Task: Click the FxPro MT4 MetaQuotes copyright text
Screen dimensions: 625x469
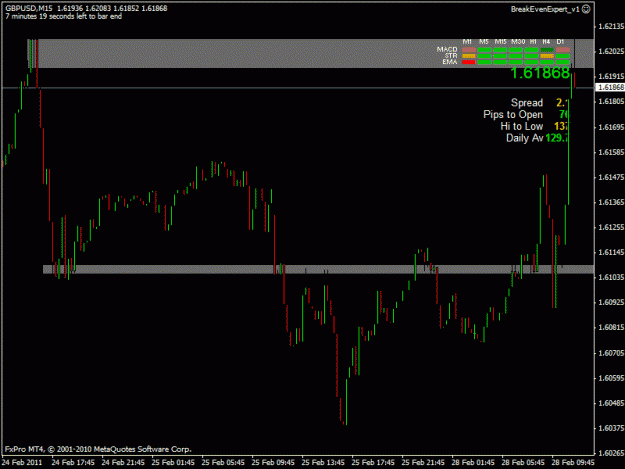Action: [98, 449]
